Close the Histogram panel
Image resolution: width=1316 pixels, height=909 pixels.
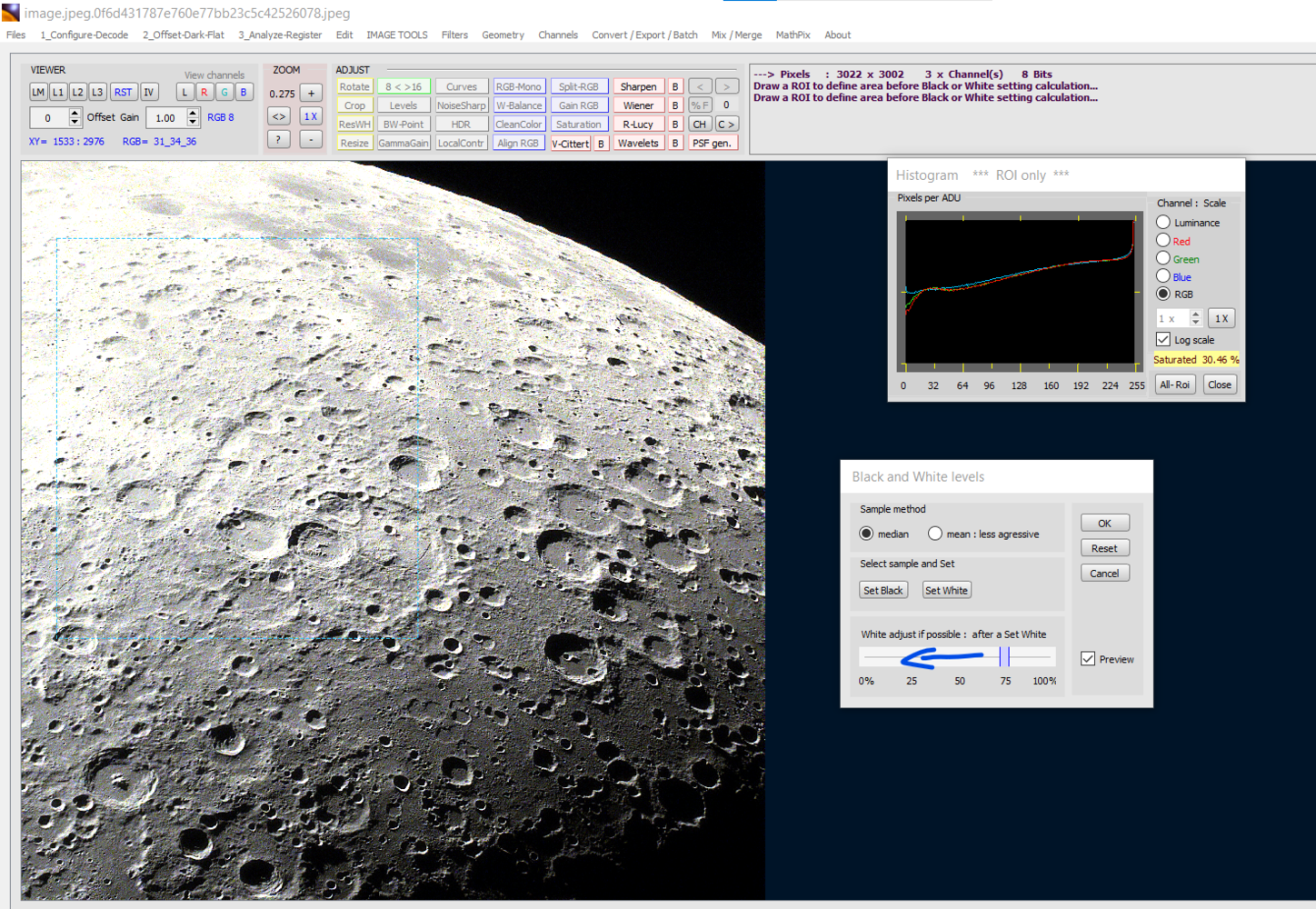(1220, 385)
